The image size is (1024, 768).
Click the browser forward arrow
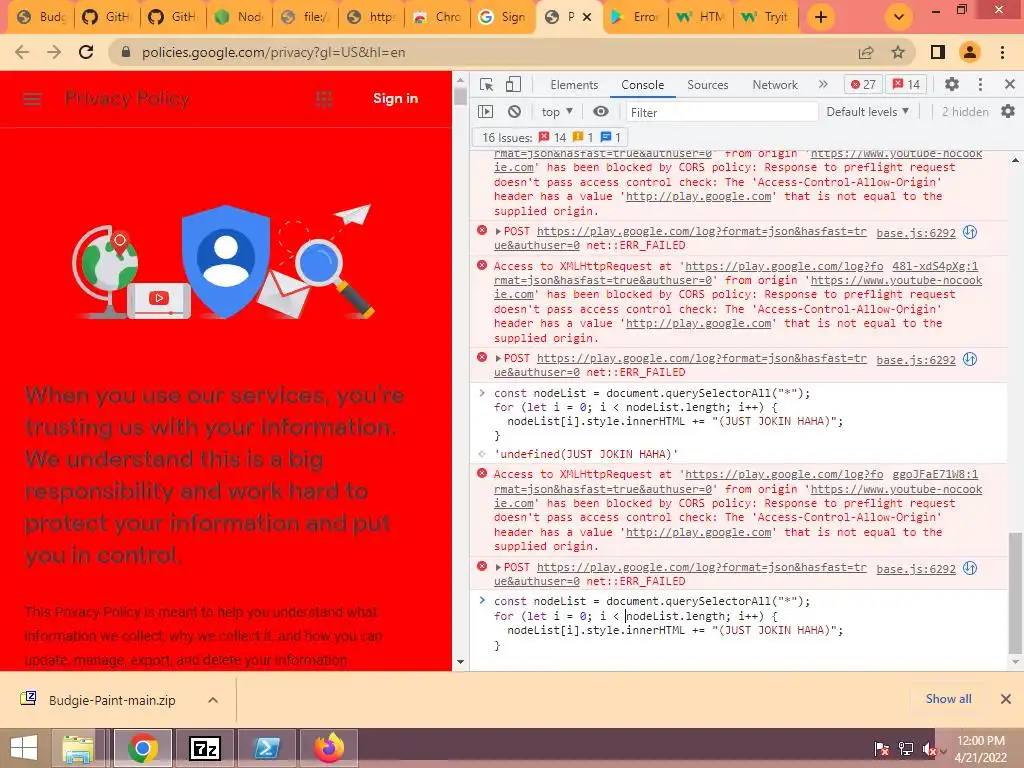[x=54, y=52]
